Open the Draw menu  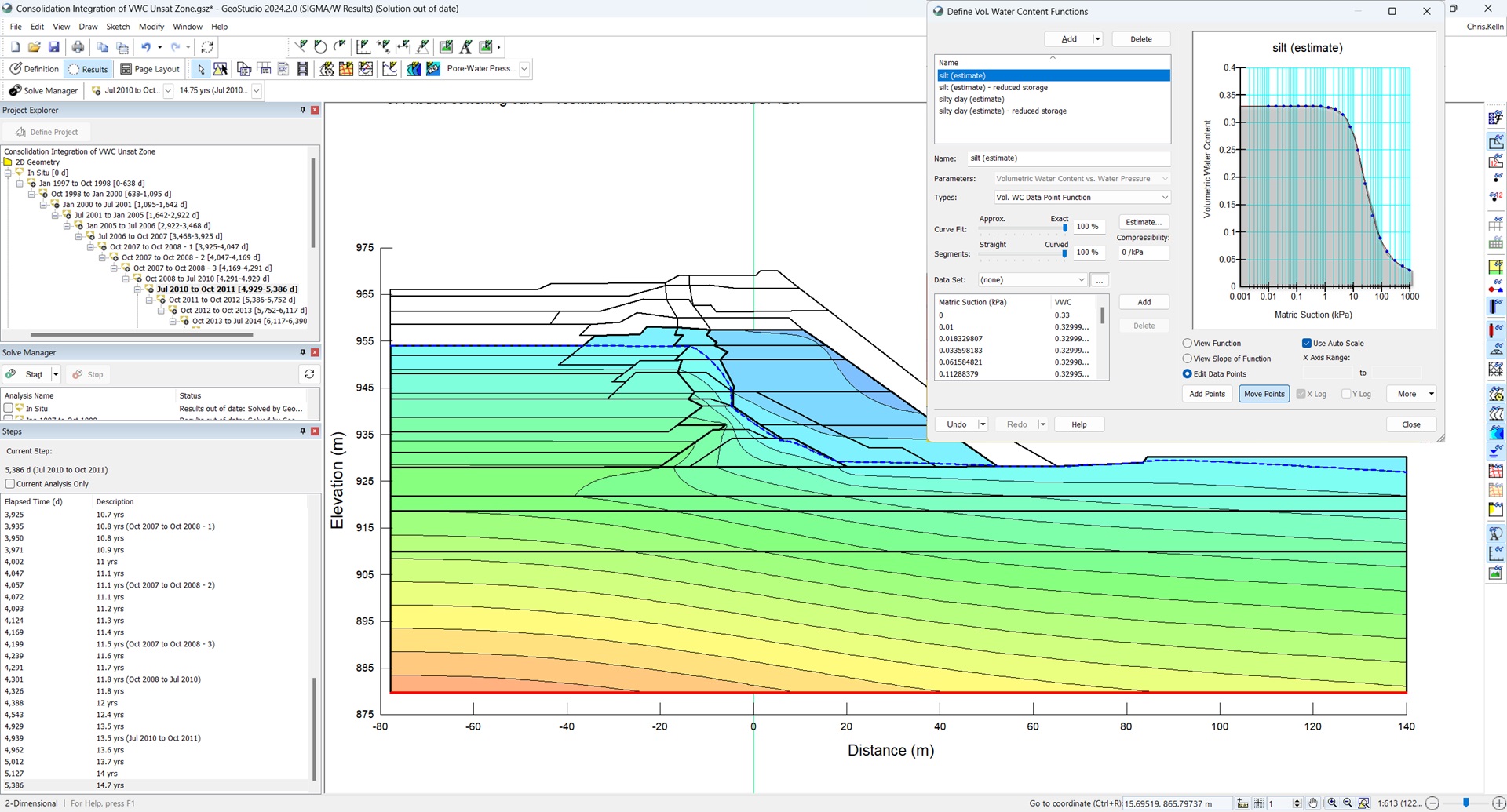tap(87, 26)
